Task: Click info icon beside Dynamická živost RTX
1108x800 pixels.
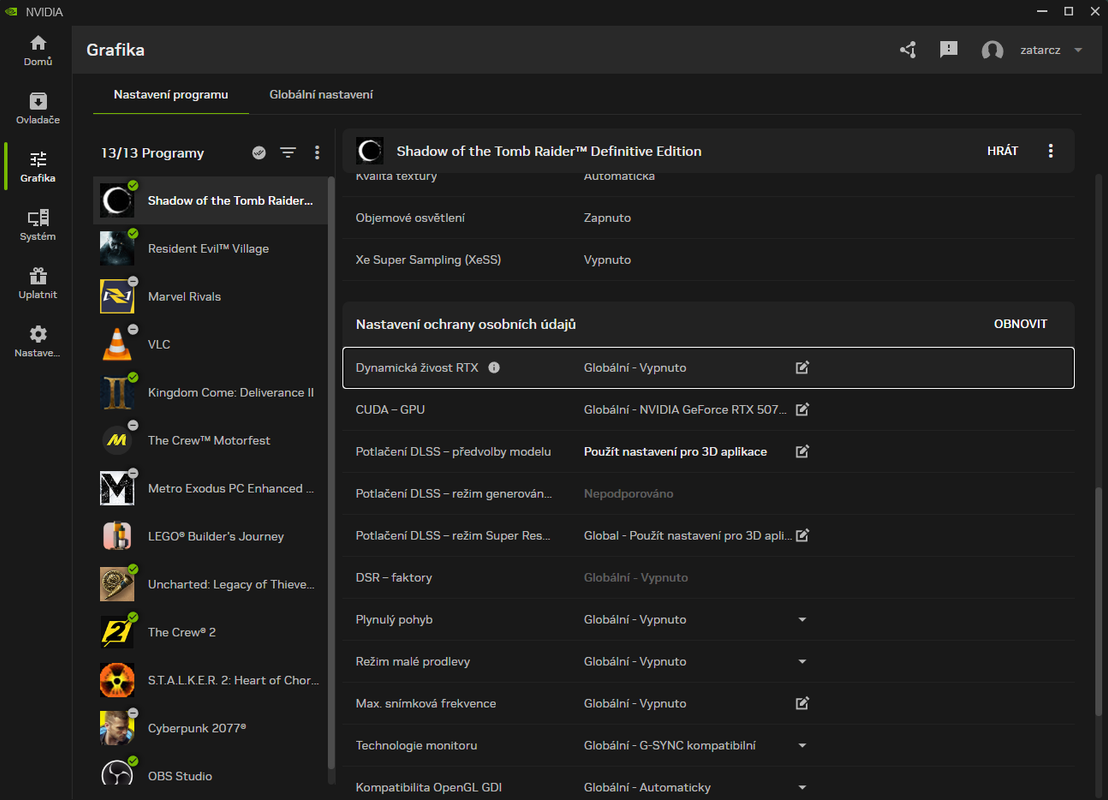Action: (494, 367)
